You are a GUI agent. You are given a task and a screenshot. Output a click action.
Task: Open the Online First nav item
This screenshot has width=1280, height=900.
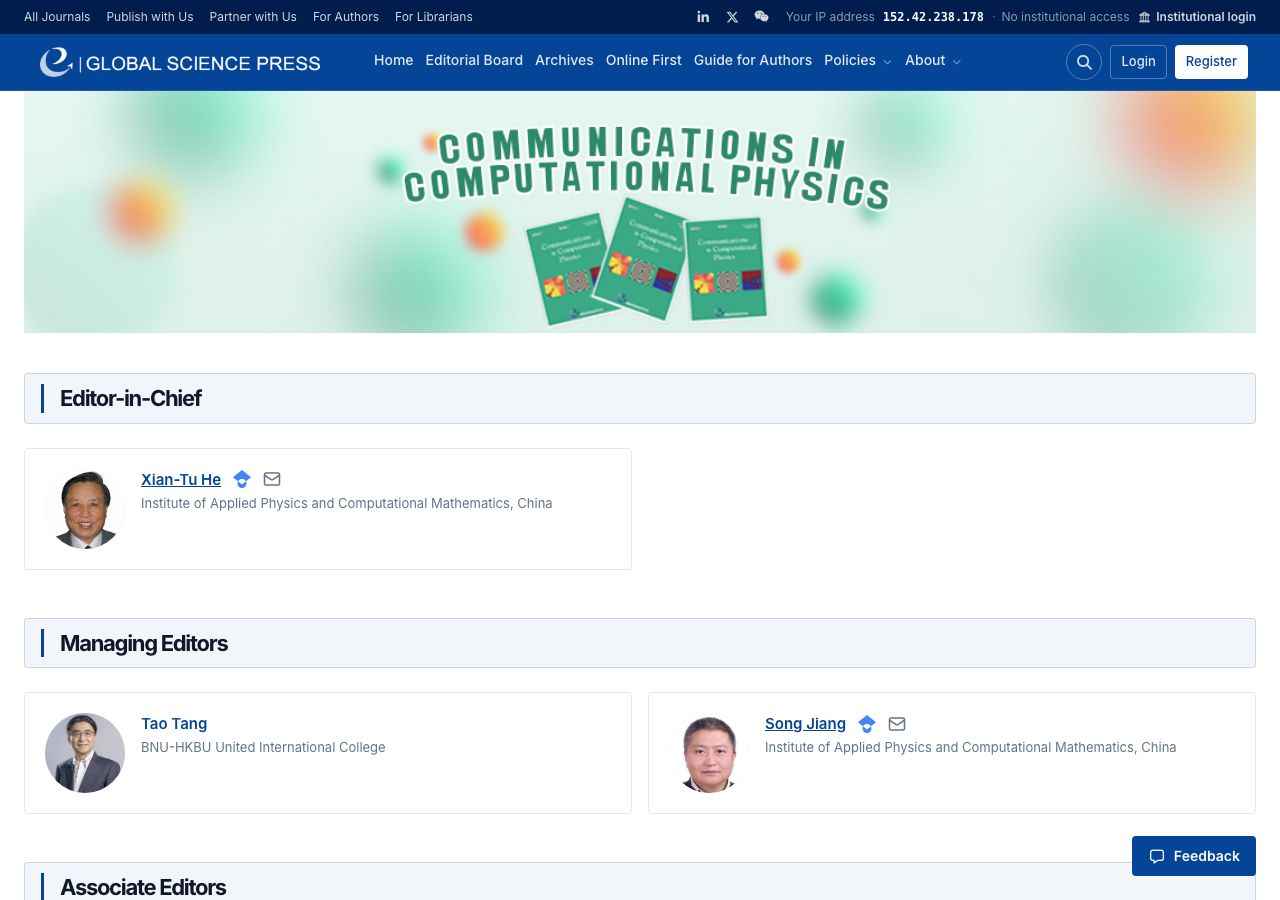click(x=644, y=61)
